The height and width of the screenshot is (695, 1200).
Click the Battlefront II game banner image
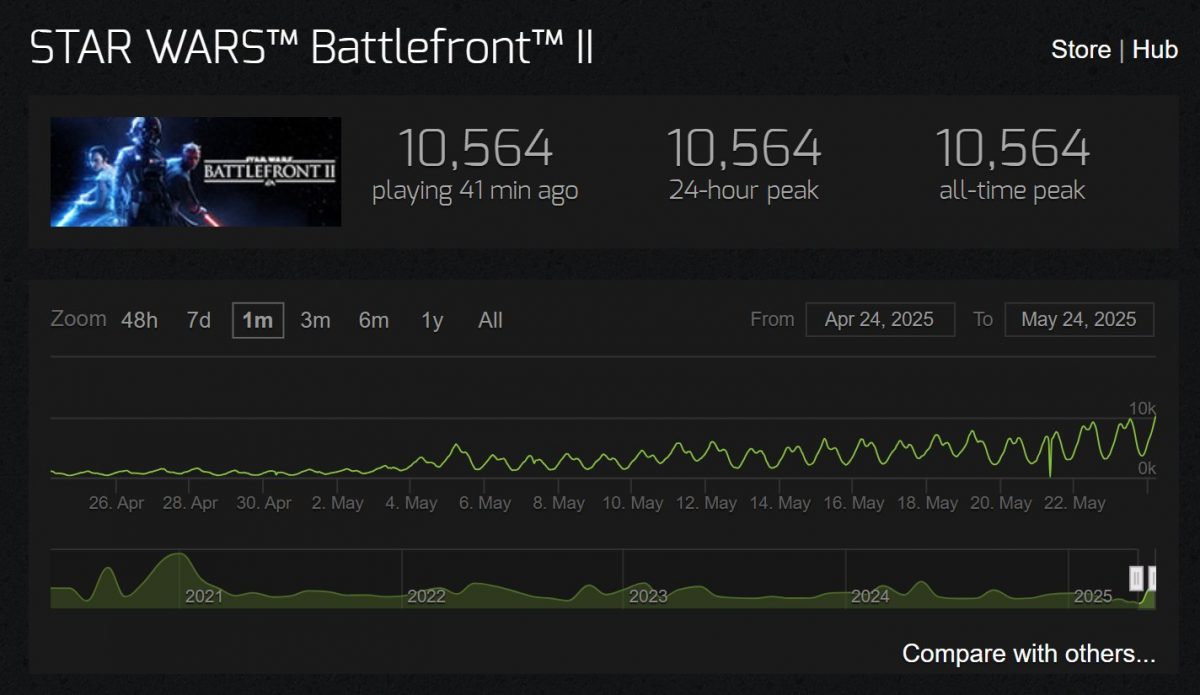(x=196, y=171)
